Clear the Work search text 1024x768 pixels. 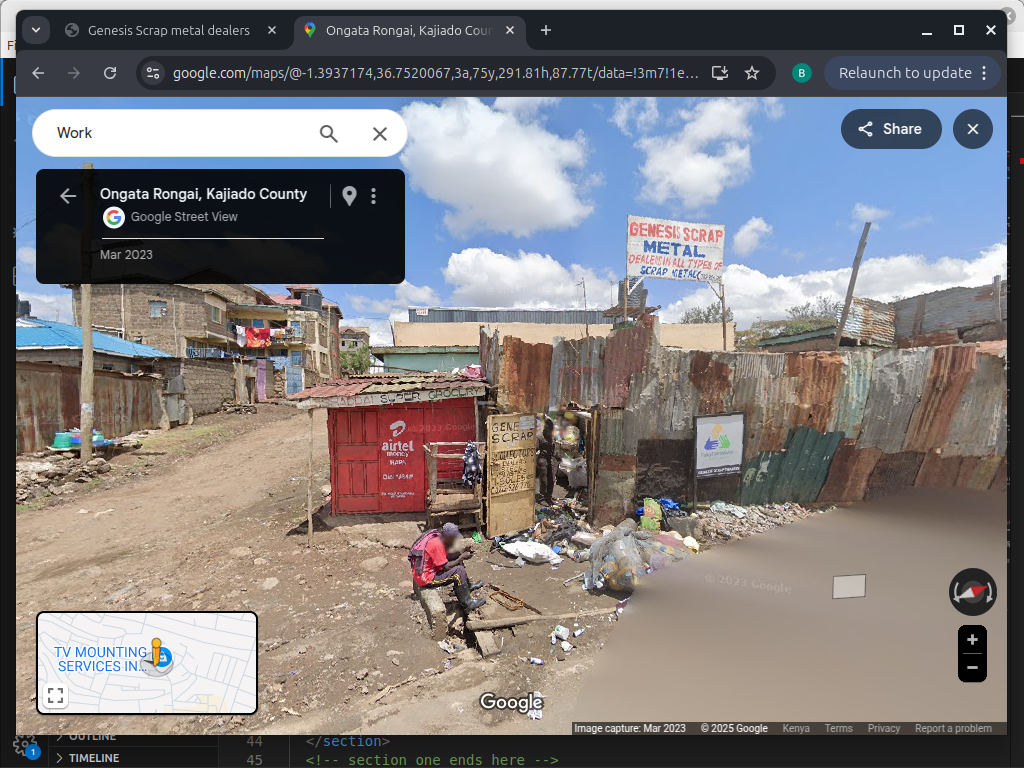pyautogui.click(x=380, y=133)
